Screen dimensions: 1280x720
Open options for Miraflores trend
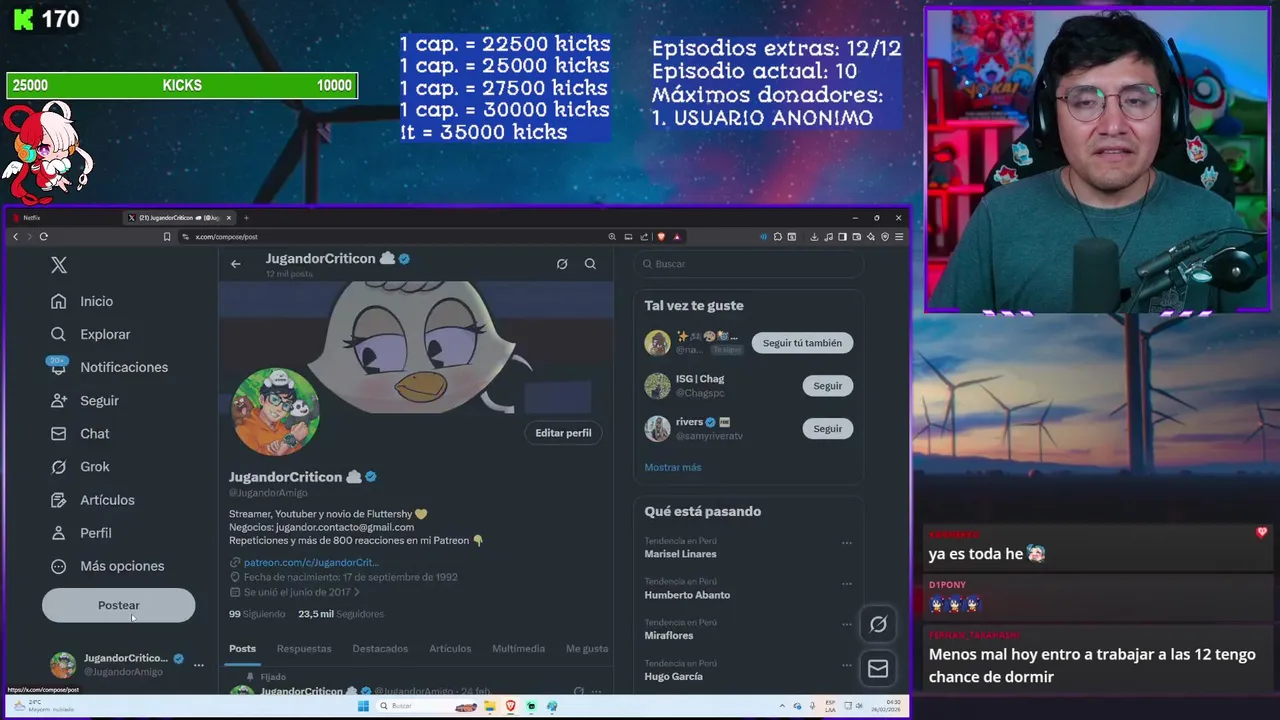click(847, 625)
